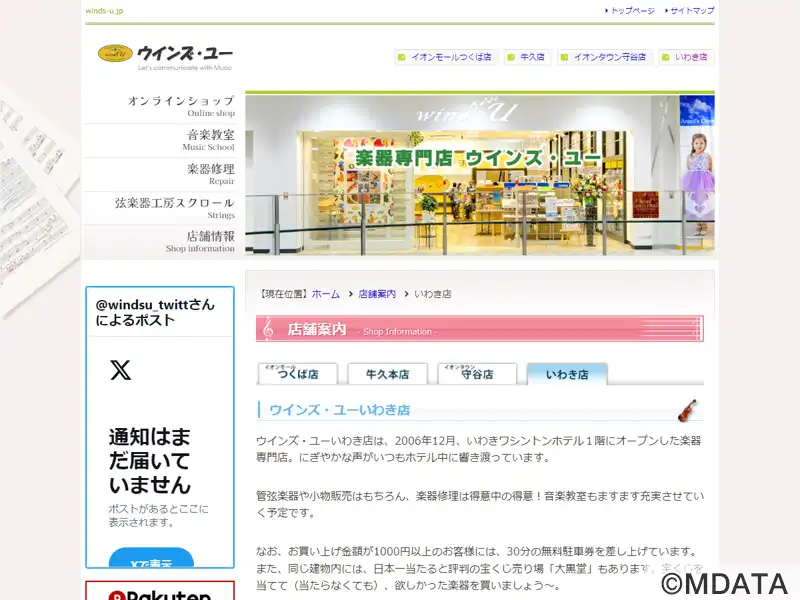Open the オンラインショップ menu item
This screenshot has width=800, height=600.
click(160, 106)
